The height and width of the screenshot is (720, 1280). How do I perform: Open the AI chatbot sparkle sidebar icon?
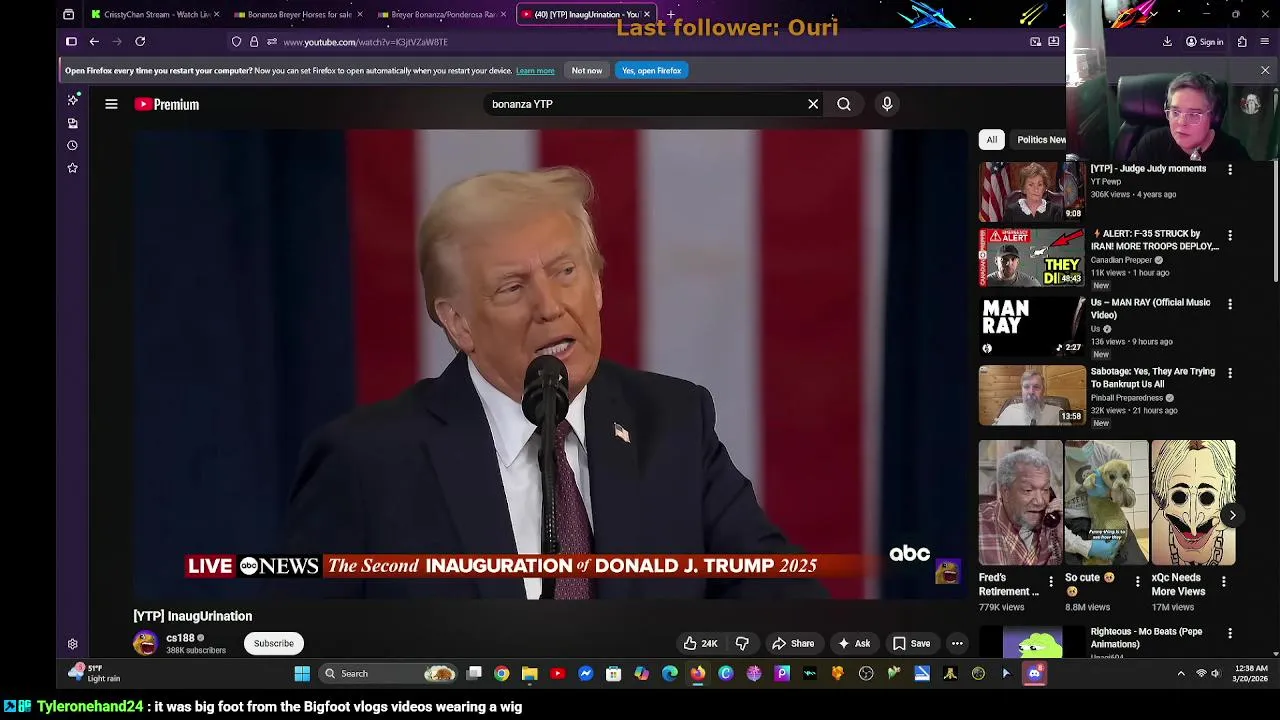pyautogui.click(x=72, y=99)
